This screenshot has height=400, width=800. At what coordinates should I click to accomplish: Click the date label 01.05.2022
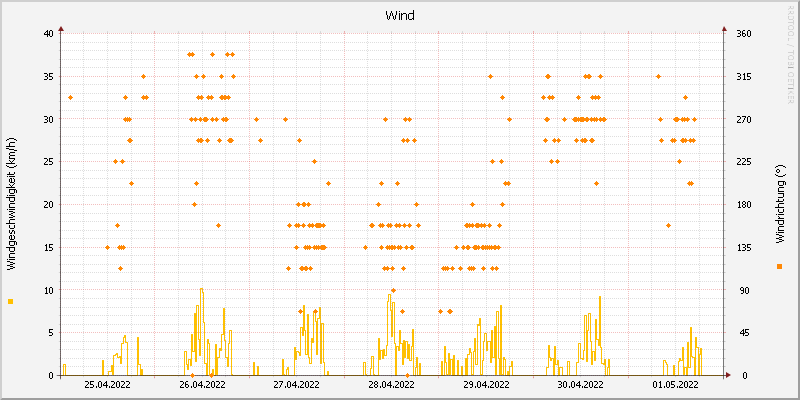pos(675,385)
